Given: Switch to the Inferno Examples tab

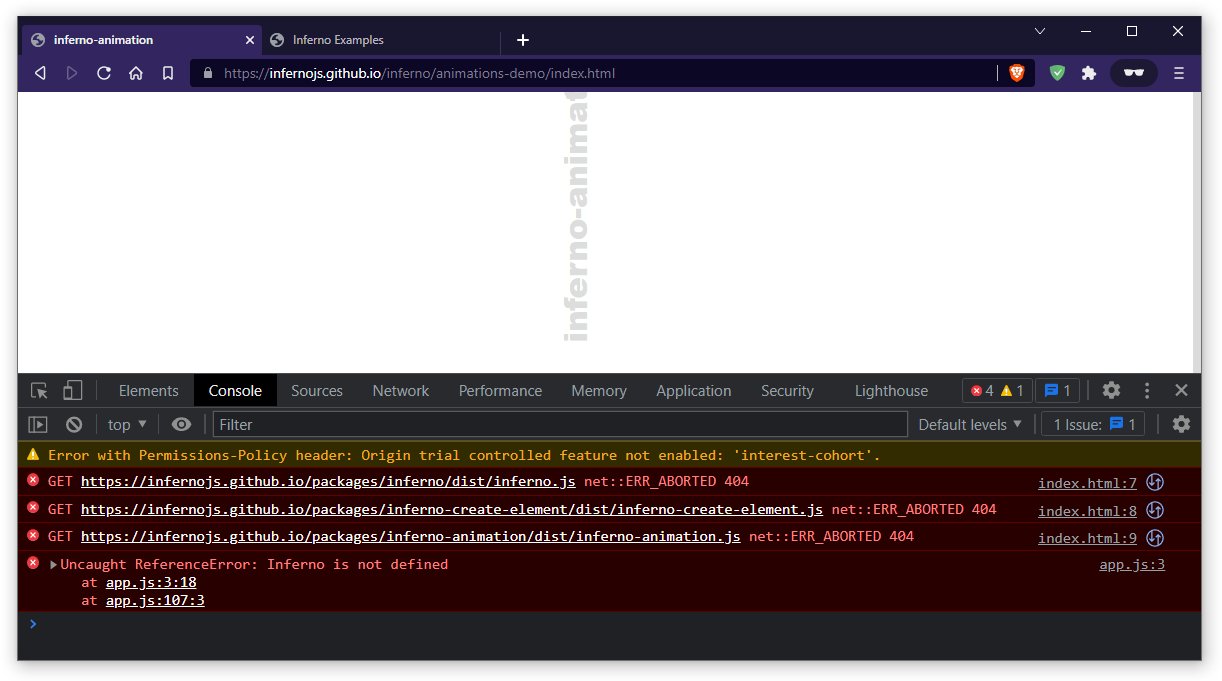Looking at the screenshot, I should point(380,40).
